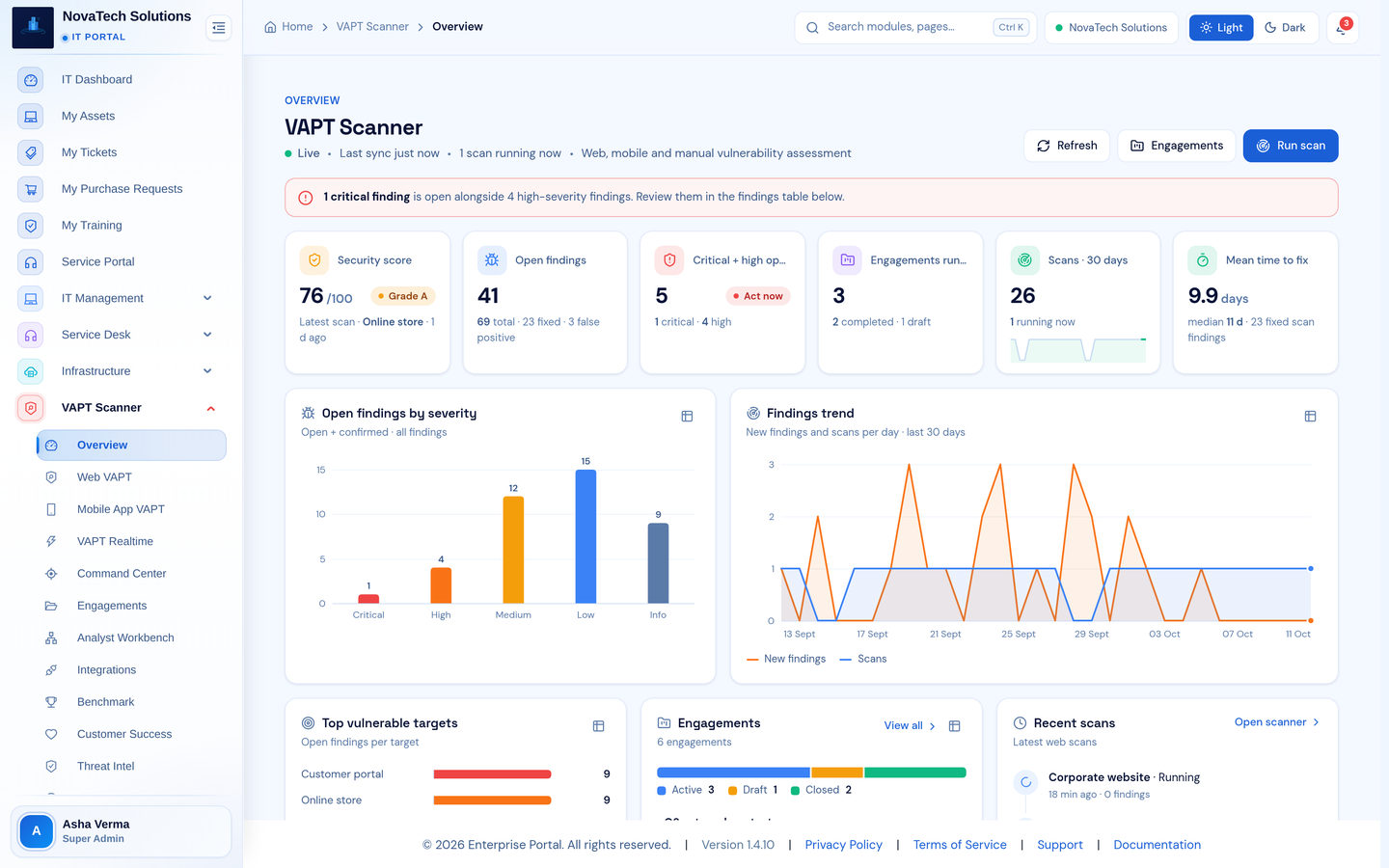Click the Mobile App VAPT phone icon

click(x=51, y=509)
